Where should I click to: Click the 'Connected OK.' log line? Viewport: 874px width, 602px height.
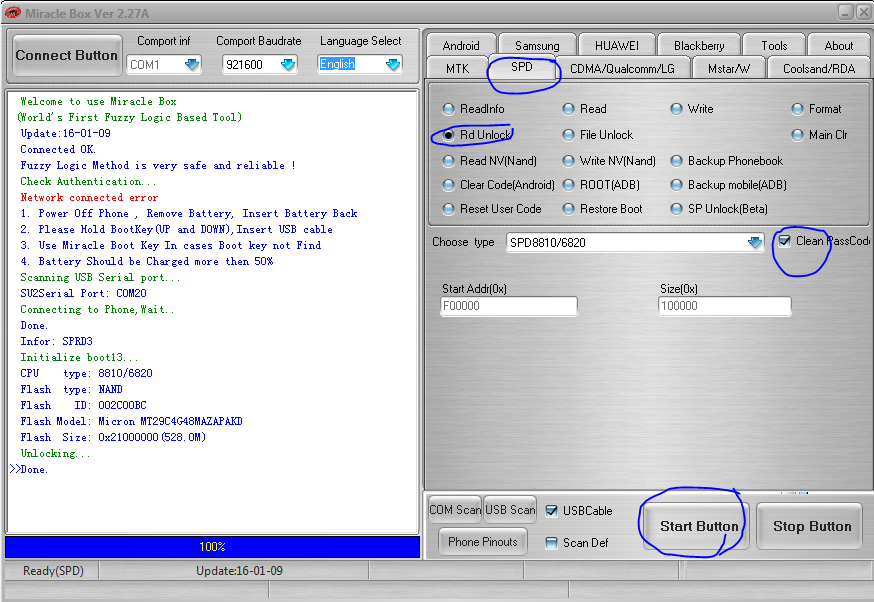tap(58, 149)
